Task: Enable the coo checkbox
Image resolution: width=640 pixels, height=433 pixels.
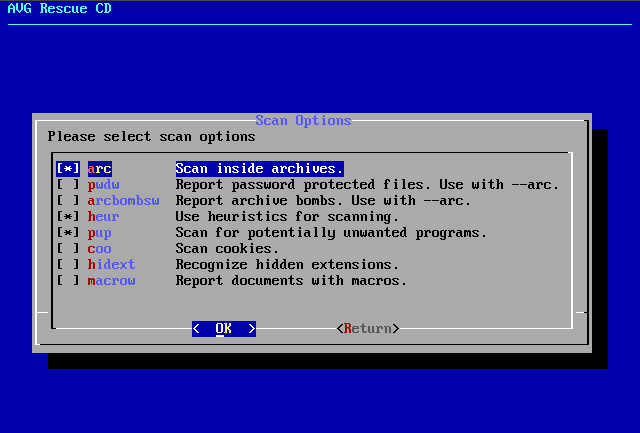Action: (x=68, y=249)
